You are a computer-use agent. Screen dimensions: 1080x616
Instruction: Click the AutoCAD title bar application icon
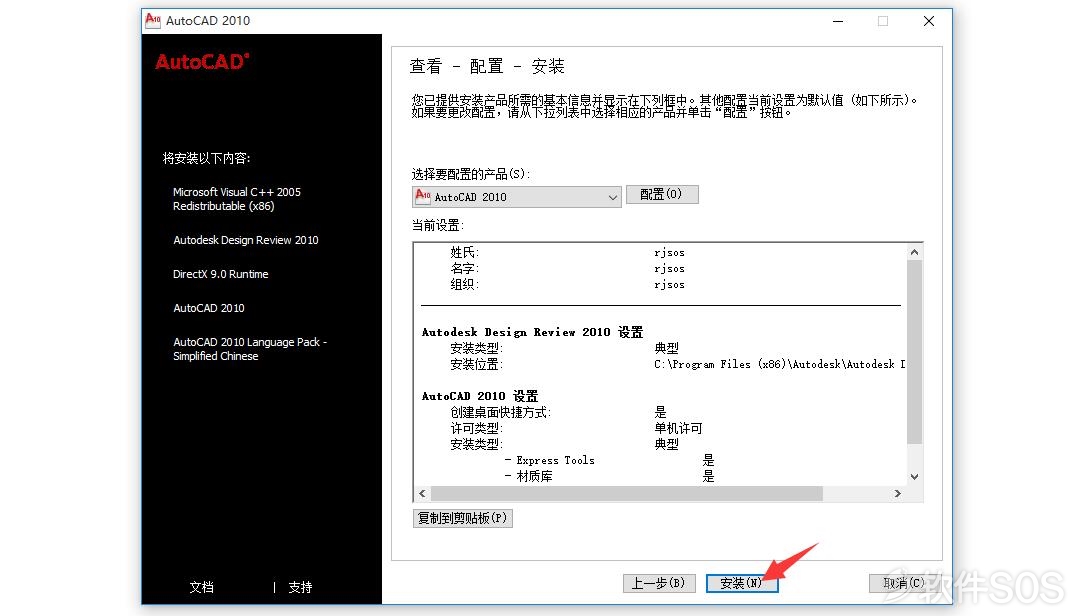(x=153, y=21)
